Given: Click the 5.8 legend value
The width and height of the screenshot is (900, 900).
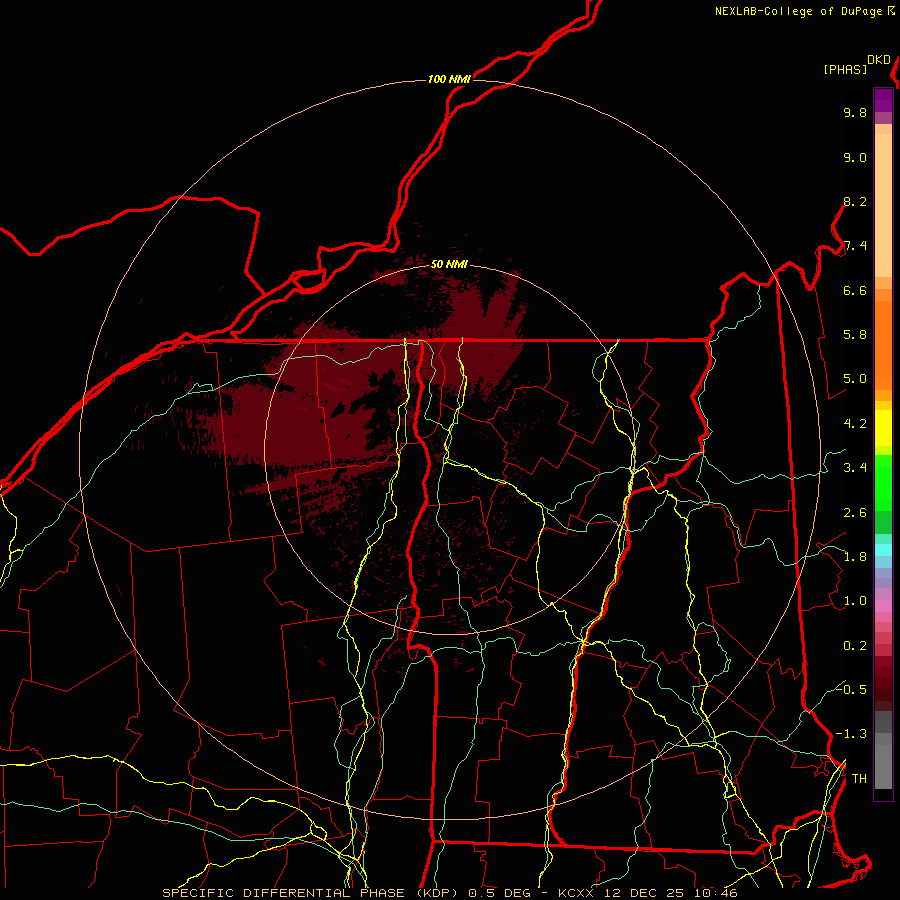Looking at the screenshot, I should point(855,335).
